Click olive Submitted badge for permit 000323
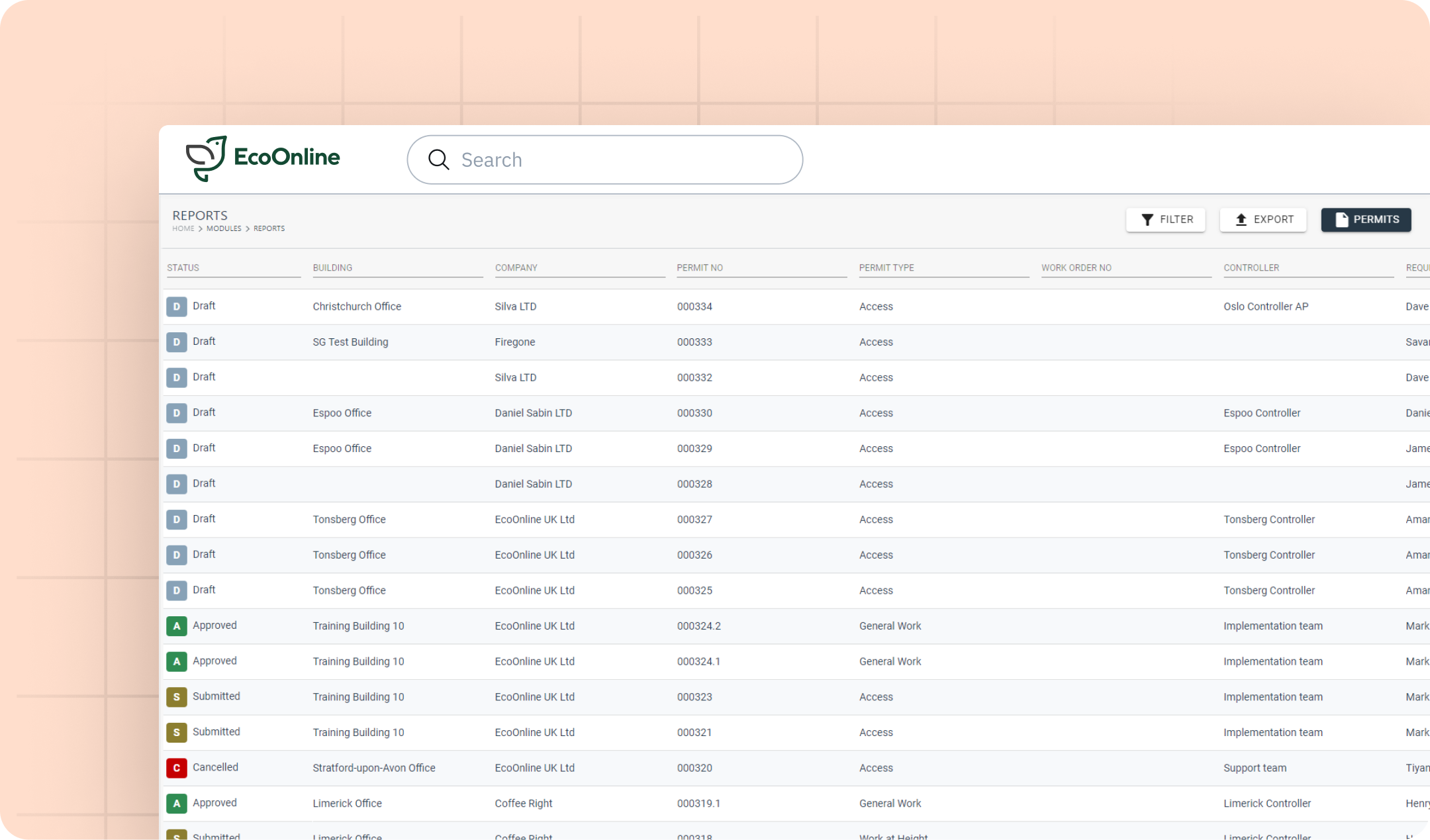Image resolution: width=1430 pixels, height=840 pixels. click(x=176, y=697)
